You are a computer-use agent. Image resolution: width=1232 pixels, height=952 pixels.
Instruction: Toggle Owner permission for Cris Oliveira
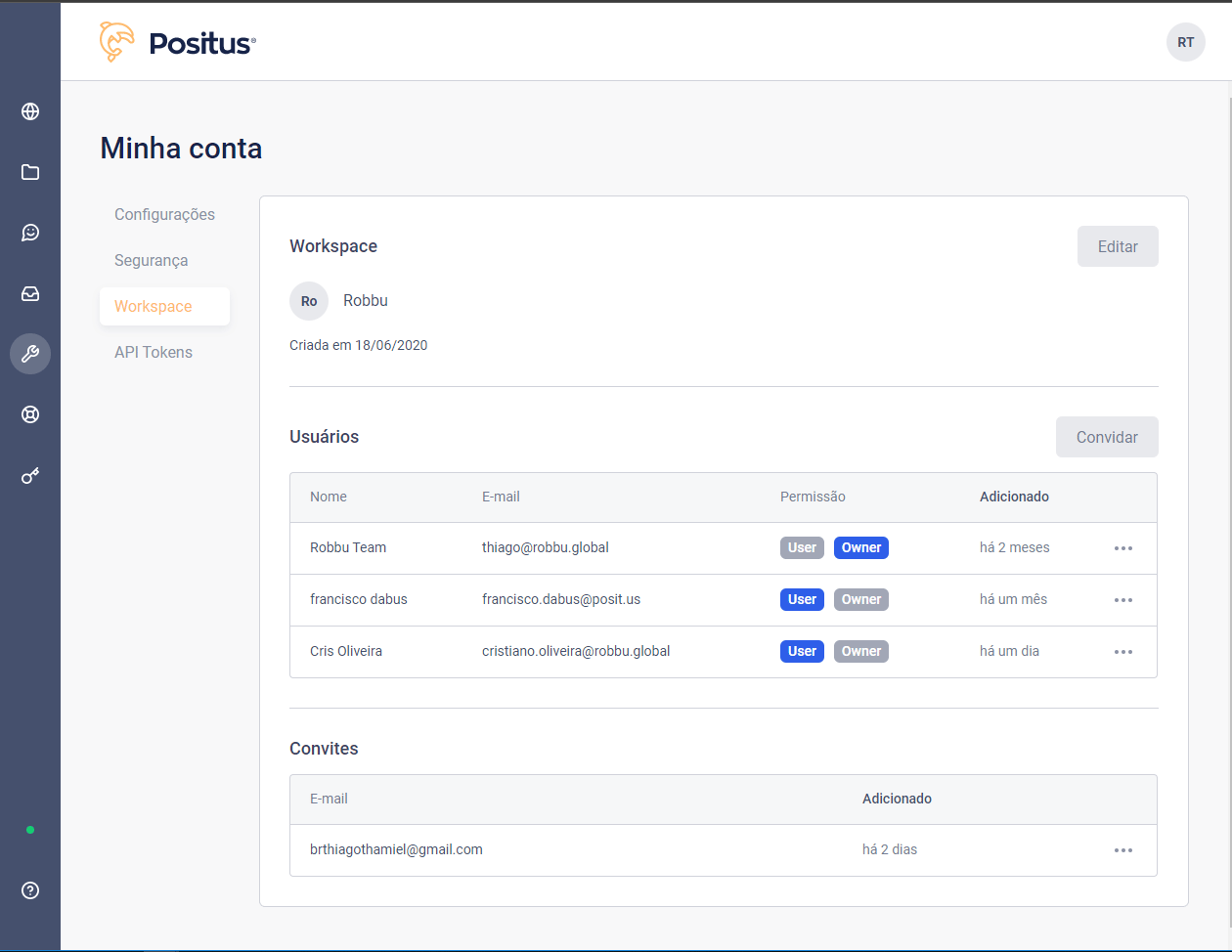click(x=861, y=651)
